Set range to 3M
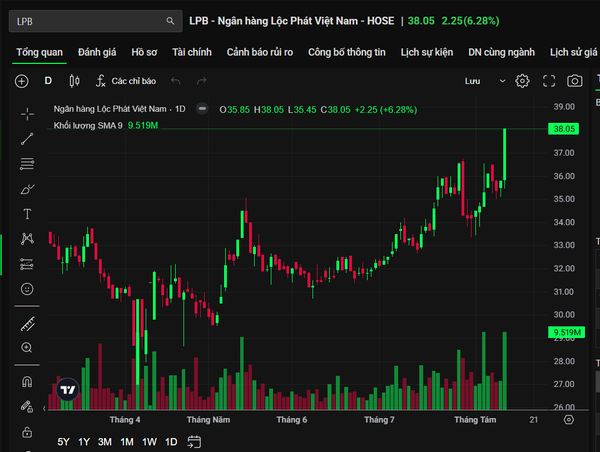 pyautogui.click(x=105, y=442)
